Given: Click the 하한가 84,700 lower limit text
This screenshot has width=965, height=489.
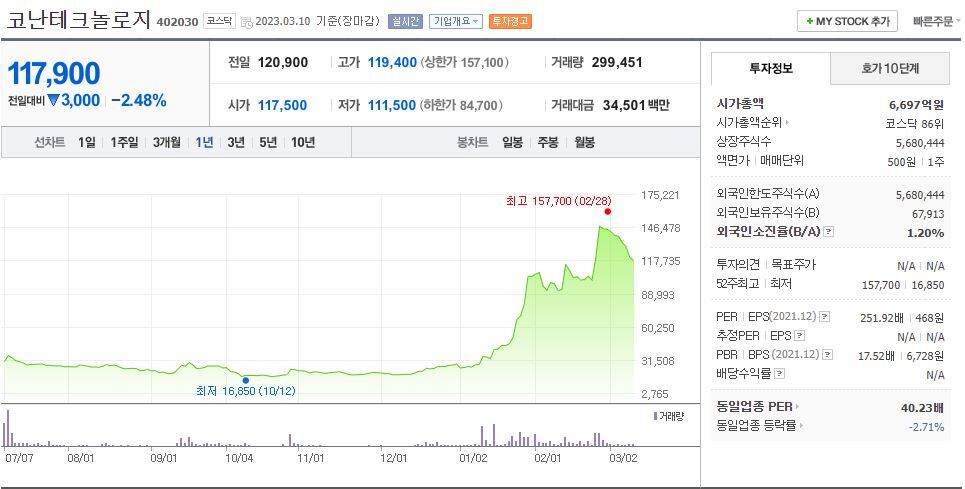Looking at the screenshot, I should click(x=462, y=105).
